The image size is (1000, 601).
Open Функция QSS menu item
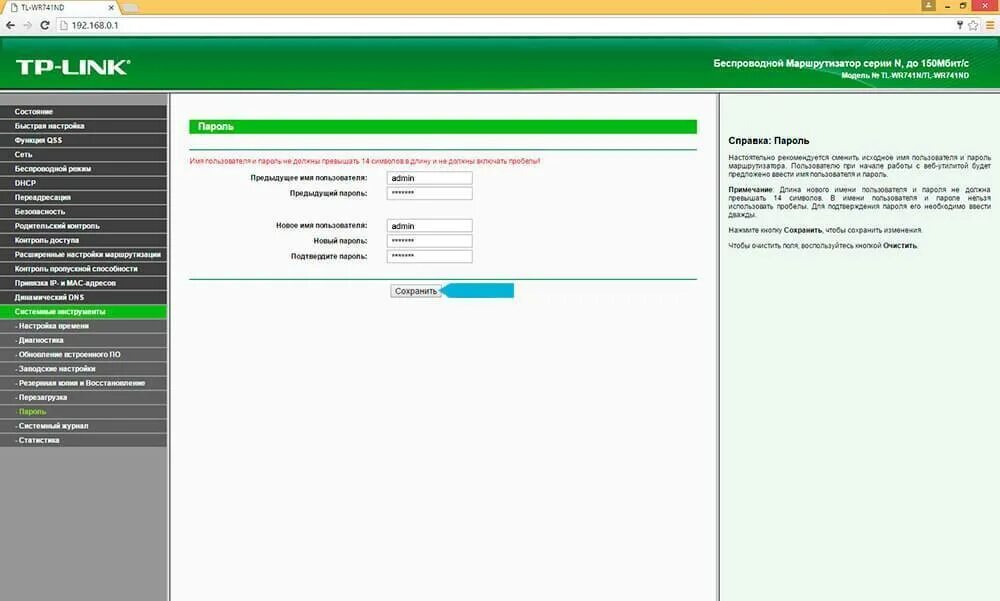pos(84,140)
